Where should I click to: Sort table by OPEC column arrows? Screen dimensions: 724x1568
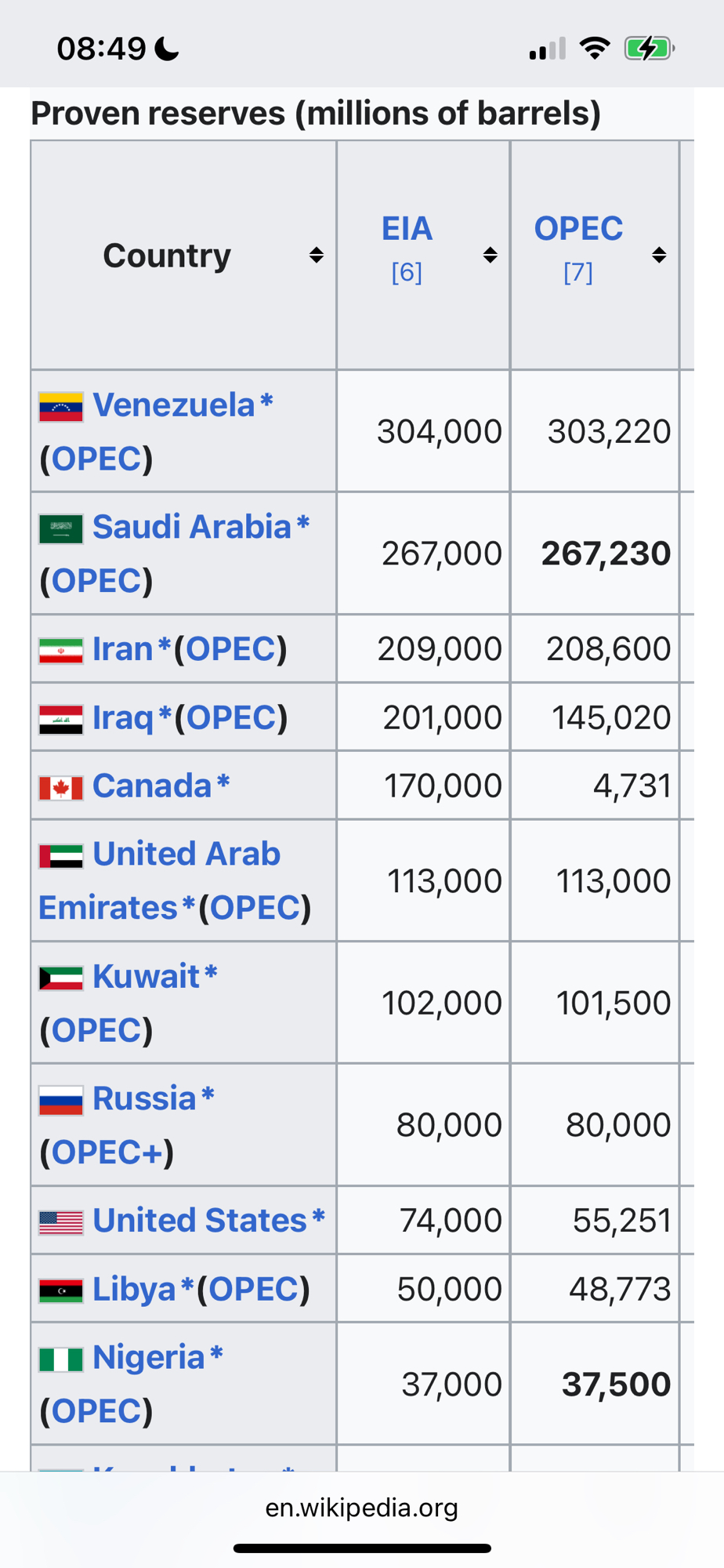659,255
